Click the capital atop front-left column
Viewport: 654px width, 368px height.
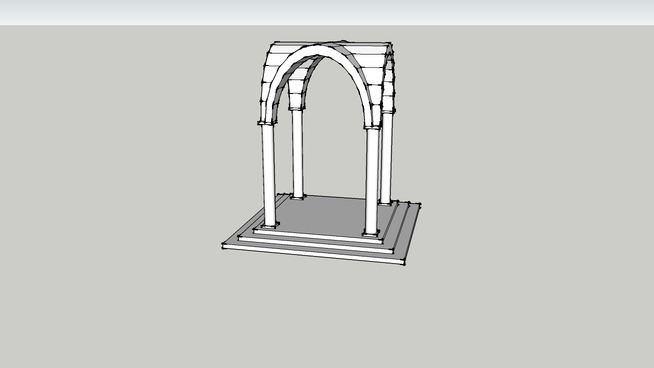pyautogui.click(x=267, y=123)
